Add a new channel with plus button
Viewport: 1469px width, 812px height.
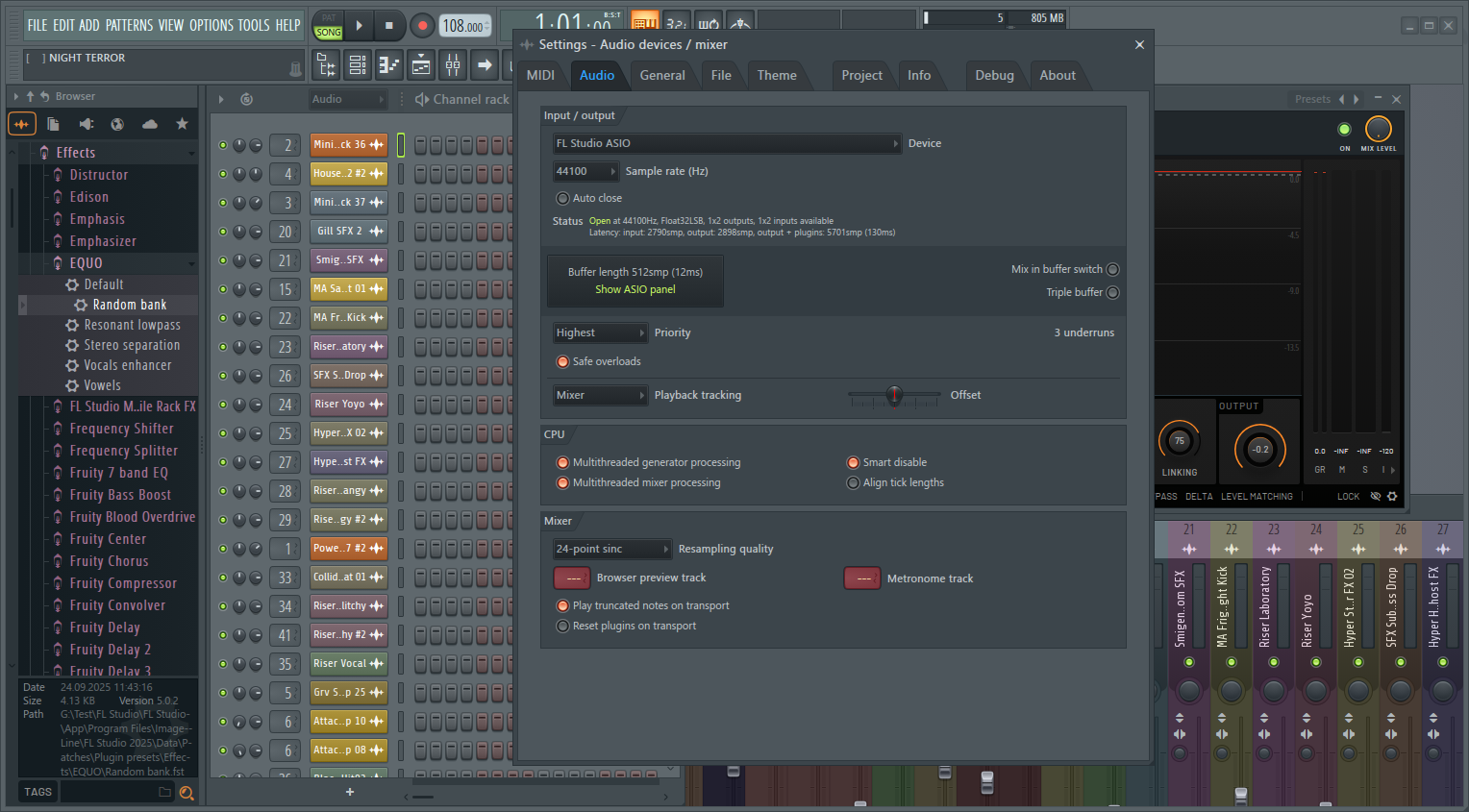[x=350, y=792]
